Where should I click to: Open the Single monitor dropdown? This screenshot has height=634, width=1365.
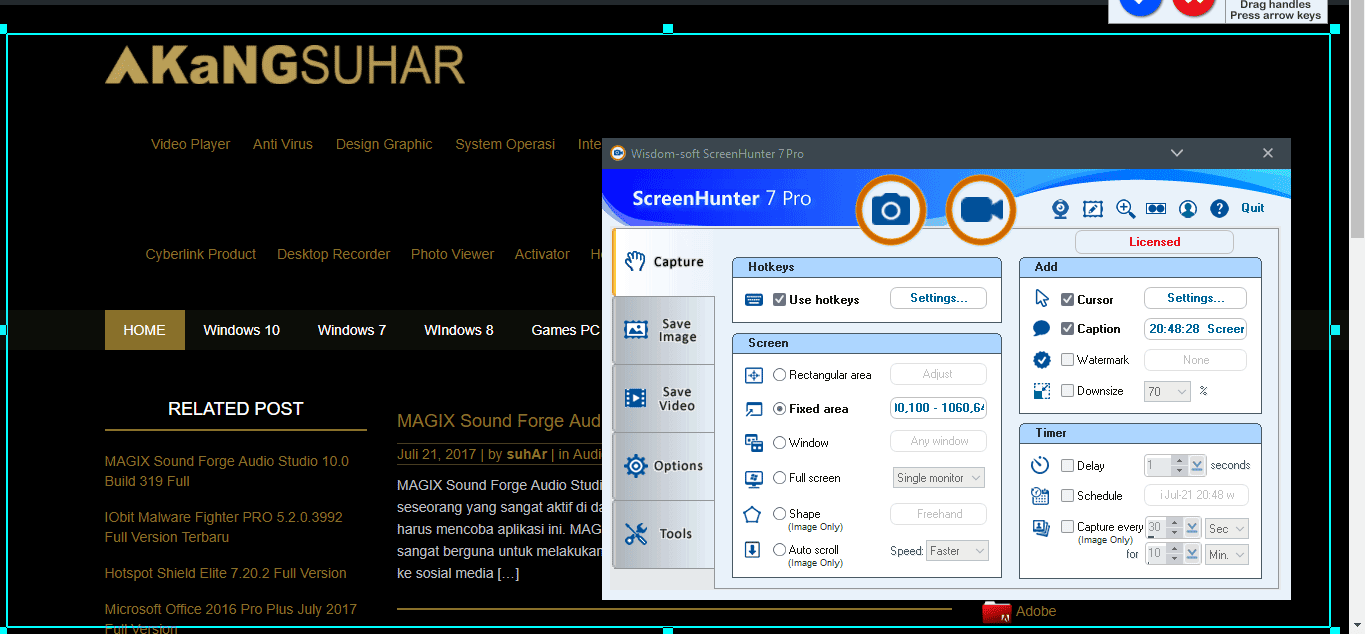pos(939,478)
